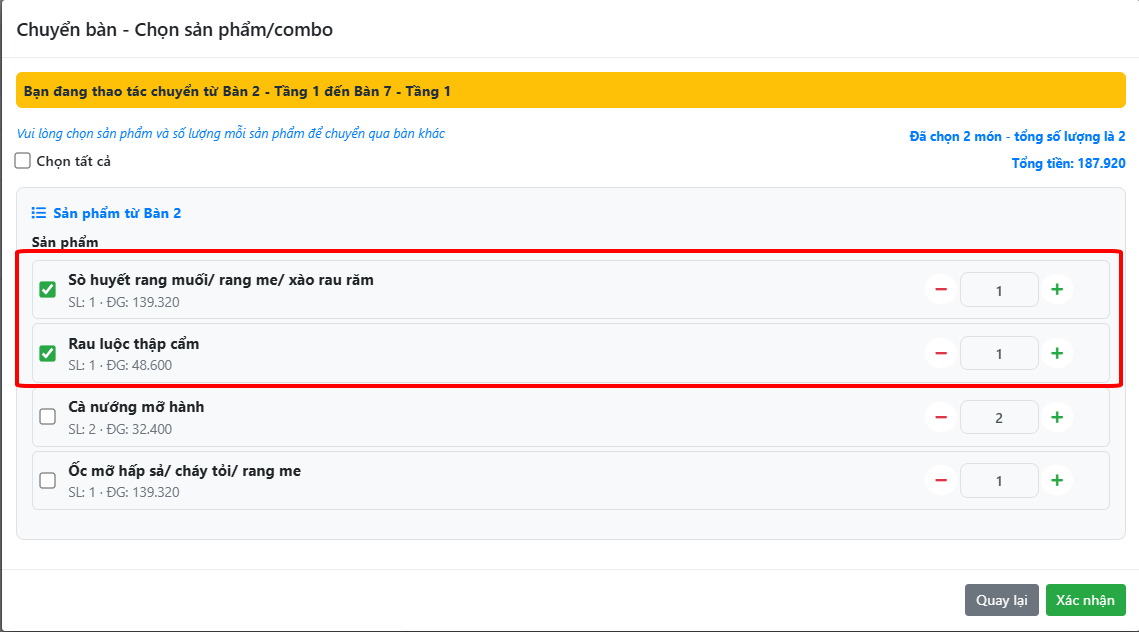The width and height of the screenshot is (1139, 632).
Task: Increase quantity for Sò huyết rang muối
Action: (1057, 290)
